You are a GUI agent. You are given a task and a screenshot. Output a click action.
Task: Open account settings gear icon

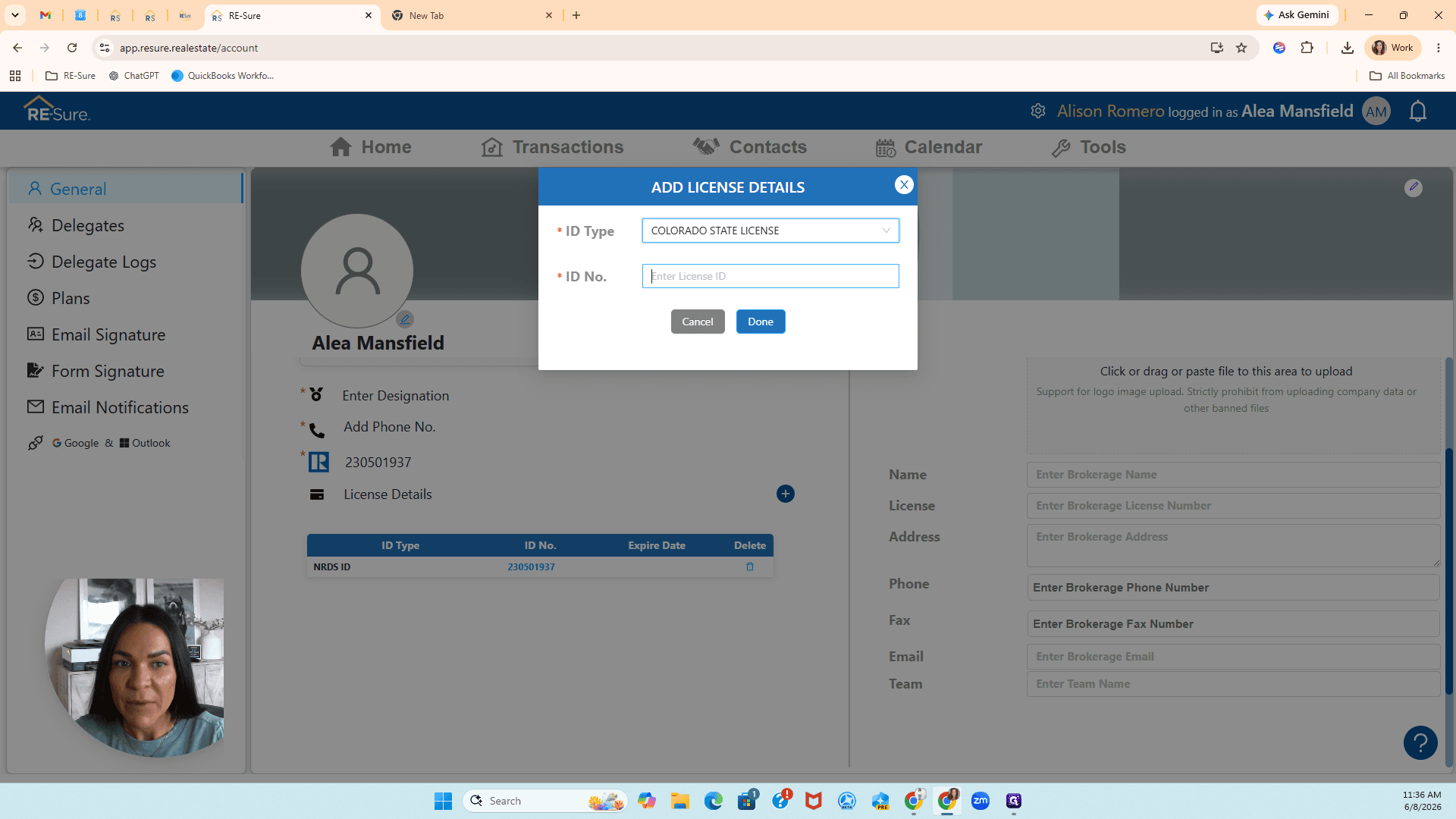[1038, 111]
